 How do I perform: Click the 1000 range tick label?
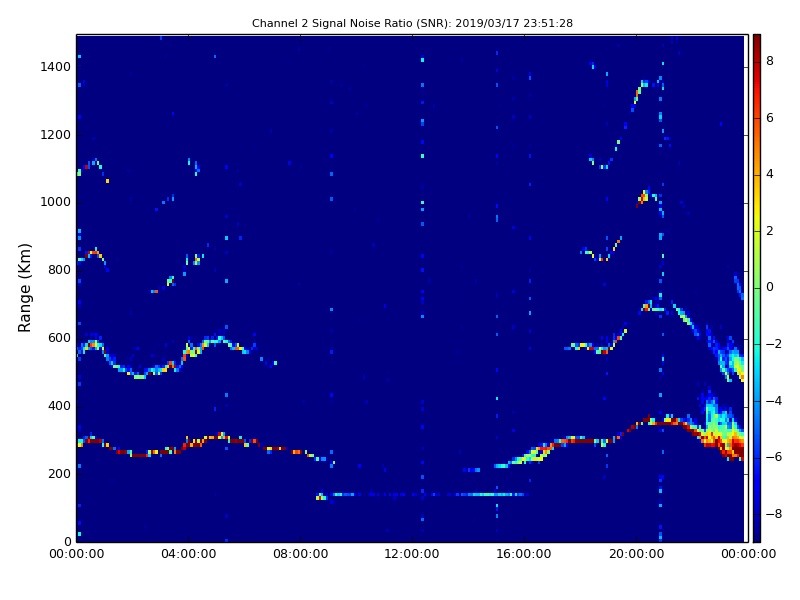(x=56, y=202)
